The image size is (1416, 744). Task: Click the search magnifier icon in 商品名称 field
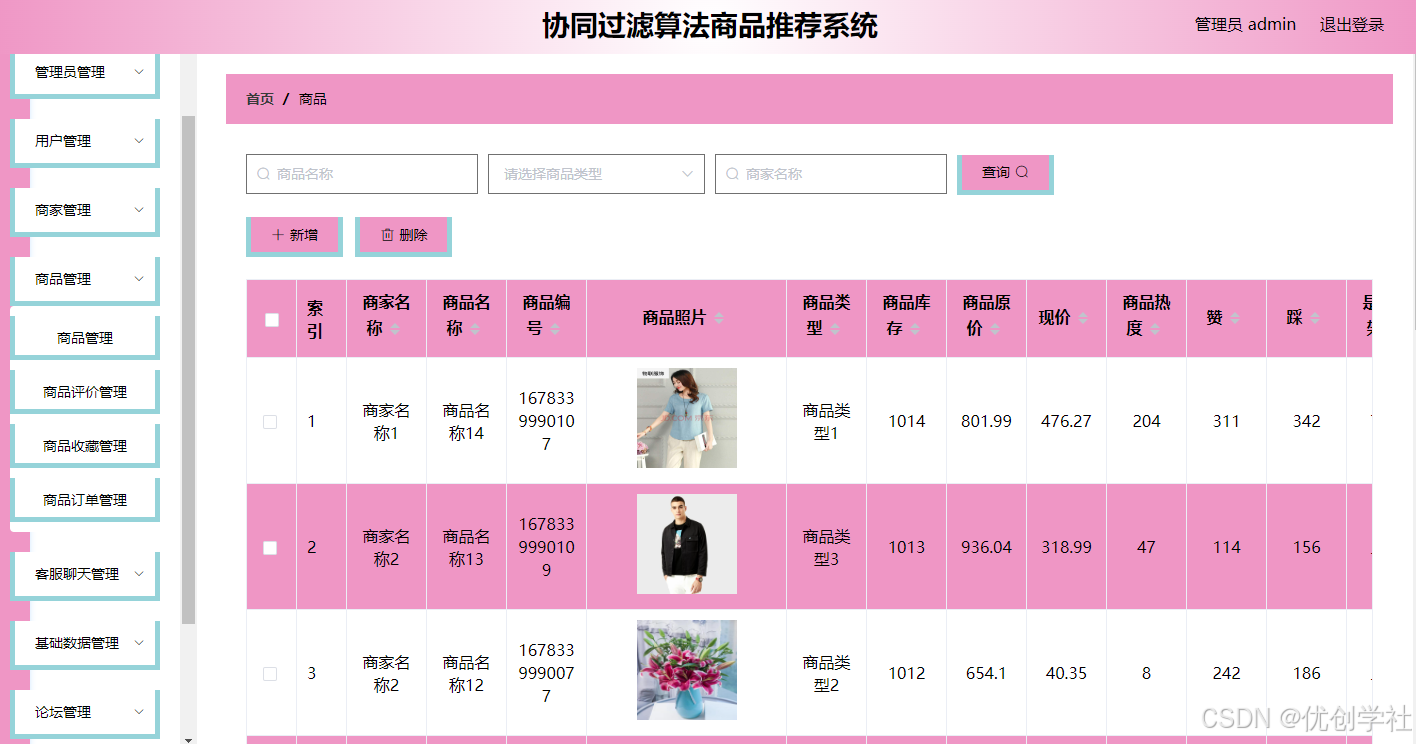264,174
